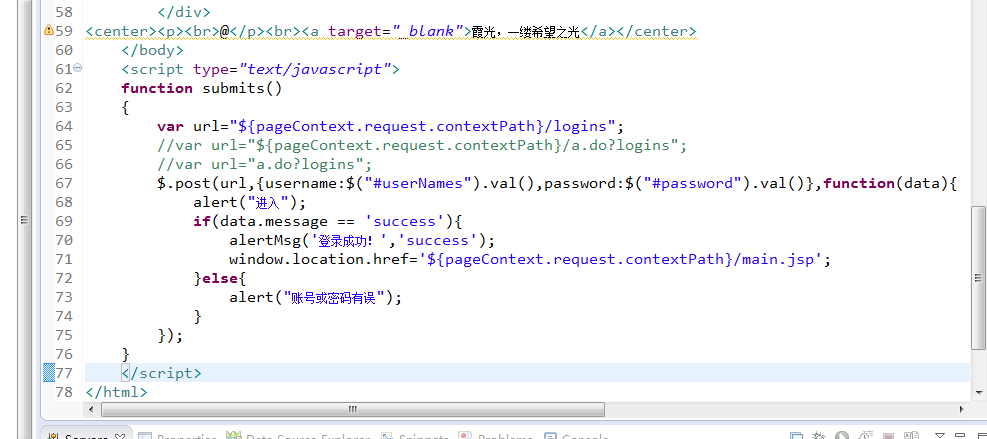Click line number 67 in gutter

(x=64, y=183)
